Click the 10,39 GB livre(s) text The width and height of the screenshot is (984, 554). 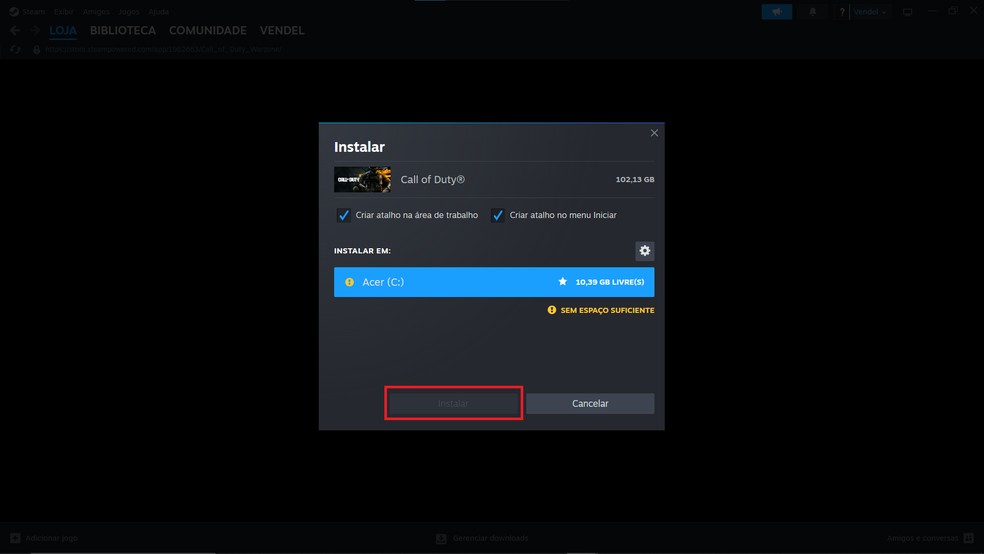click(609, 282)
